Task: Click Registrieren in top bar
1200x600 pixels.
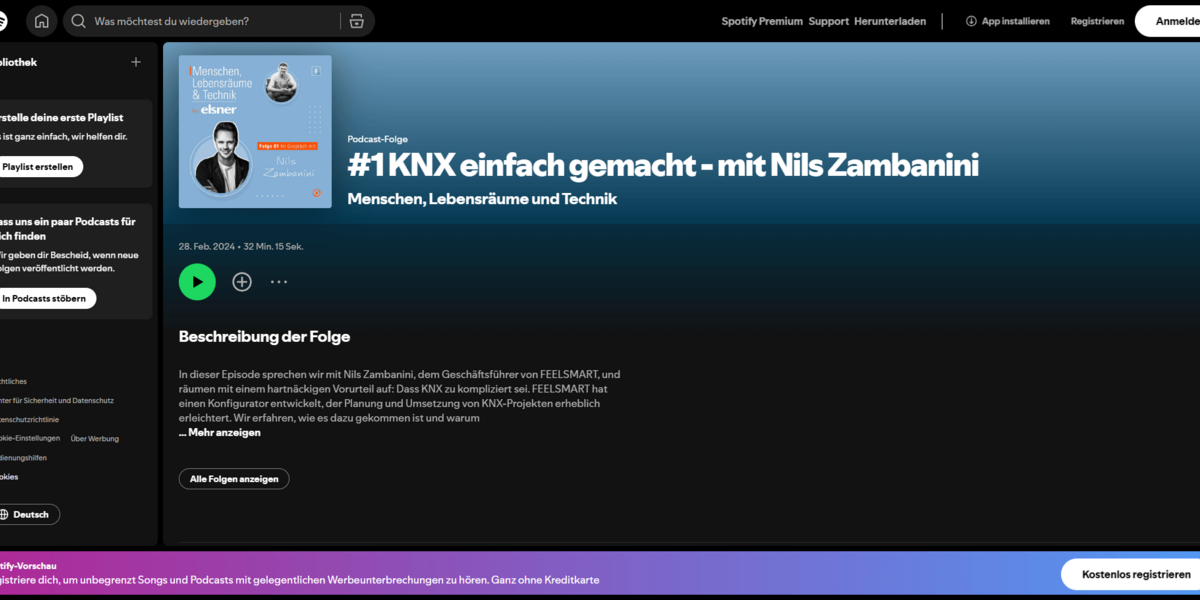Action: coord(1097,21)
